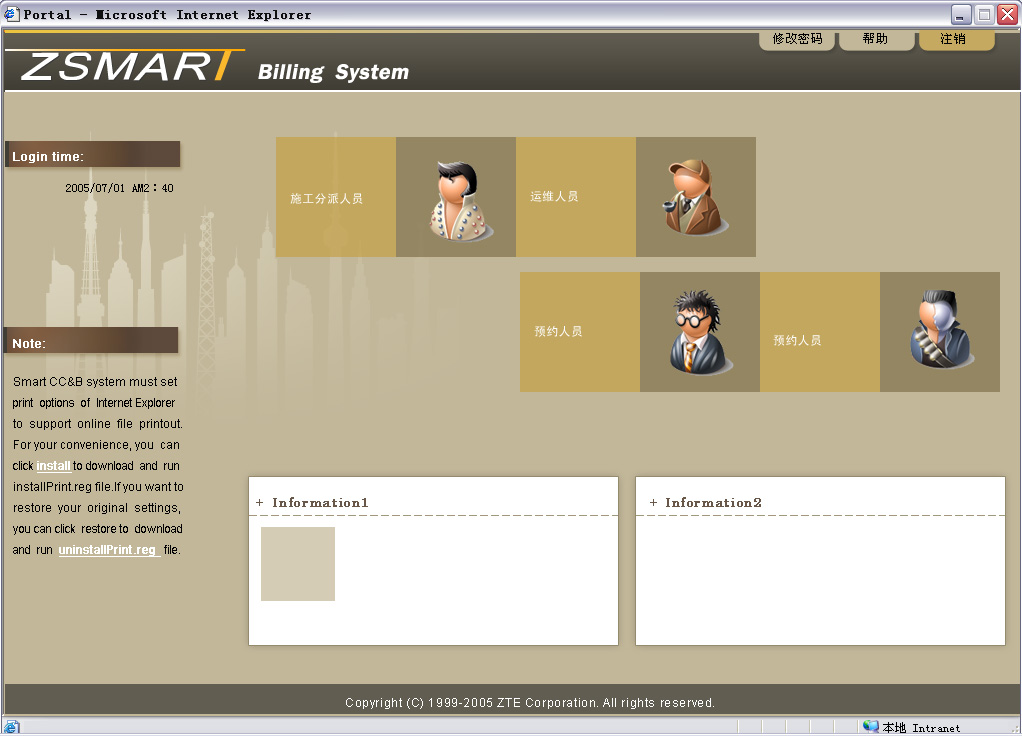Click the ZSMART Billing System logo

[x=215, y=66]
